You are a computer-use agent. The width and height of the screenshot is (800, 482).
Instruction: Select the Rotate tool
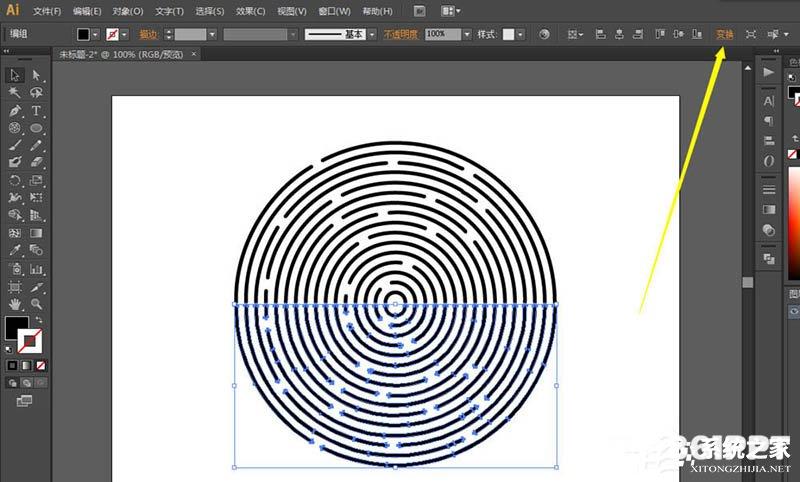click(x=15, y=180)
